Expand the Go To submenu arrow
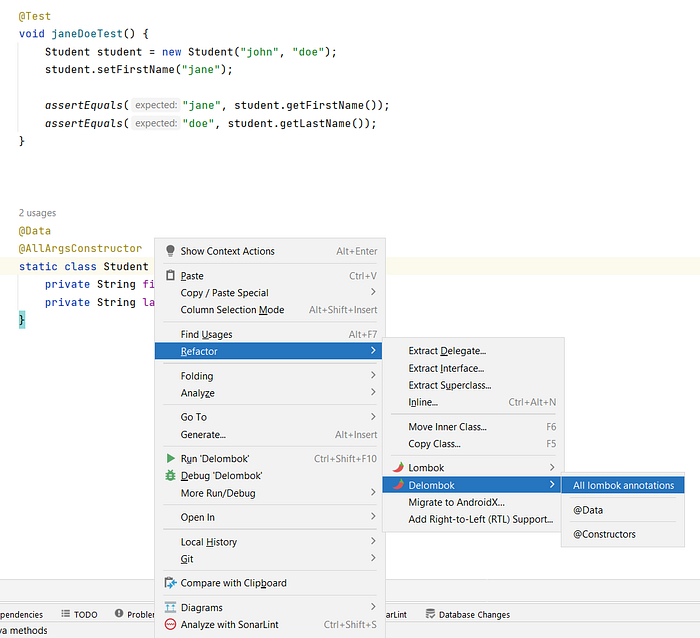The width and height of the screenshot is (700, 638). [x=373, y=417]
